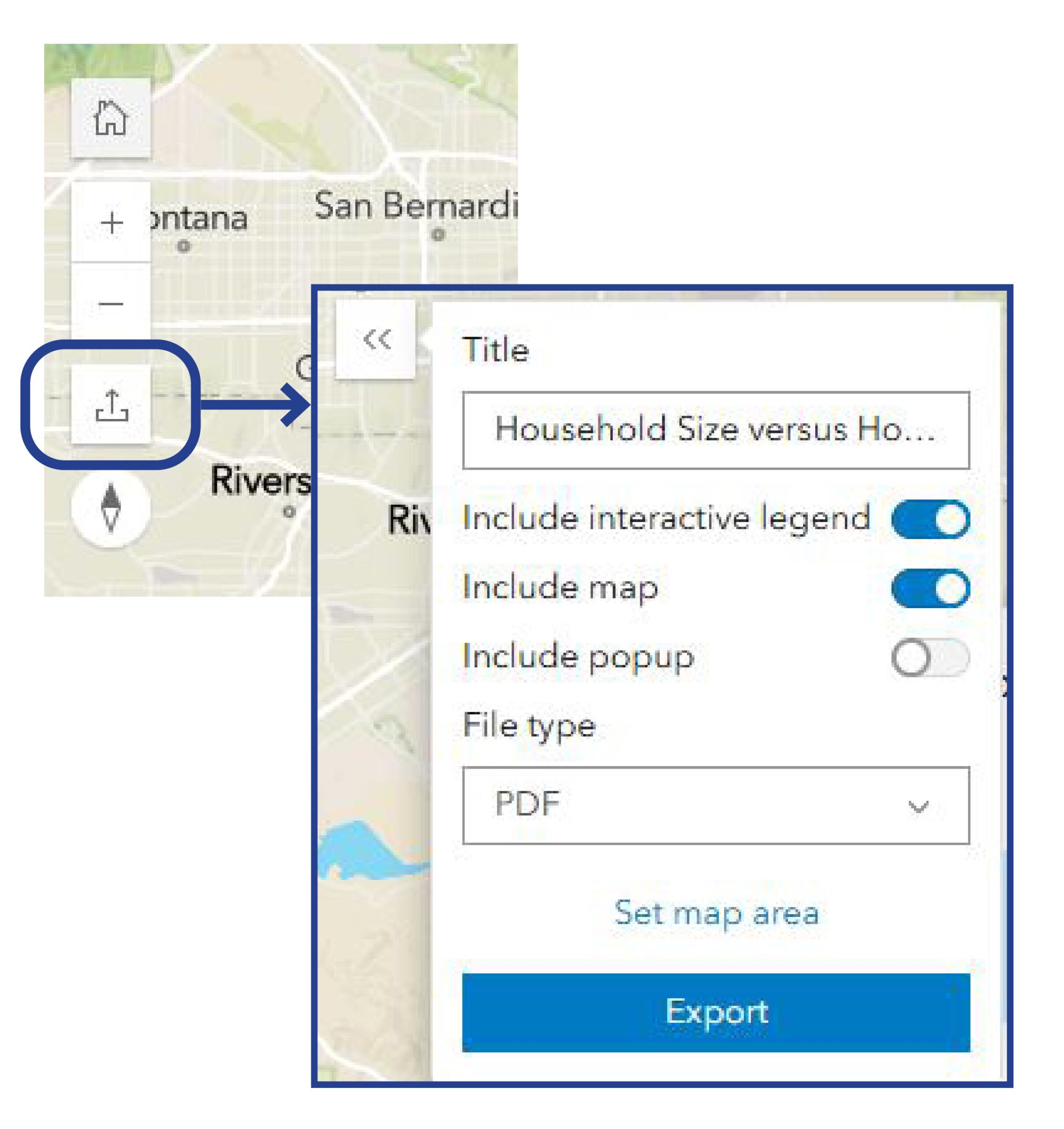This screenshot has height=1129, width=1064.
Task: Turn off the Include map toggle
Action: tap(930, 588)
